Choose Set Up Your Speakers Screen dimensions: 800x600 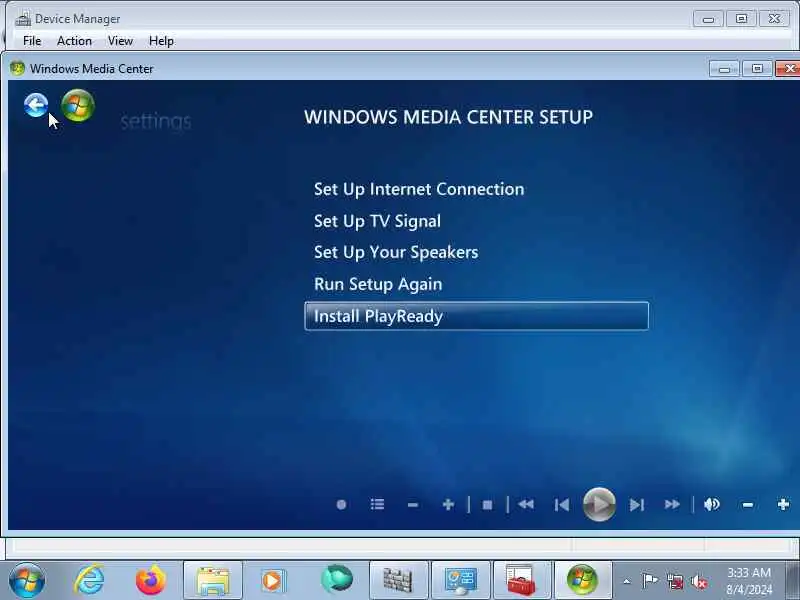tap(396, 252)
